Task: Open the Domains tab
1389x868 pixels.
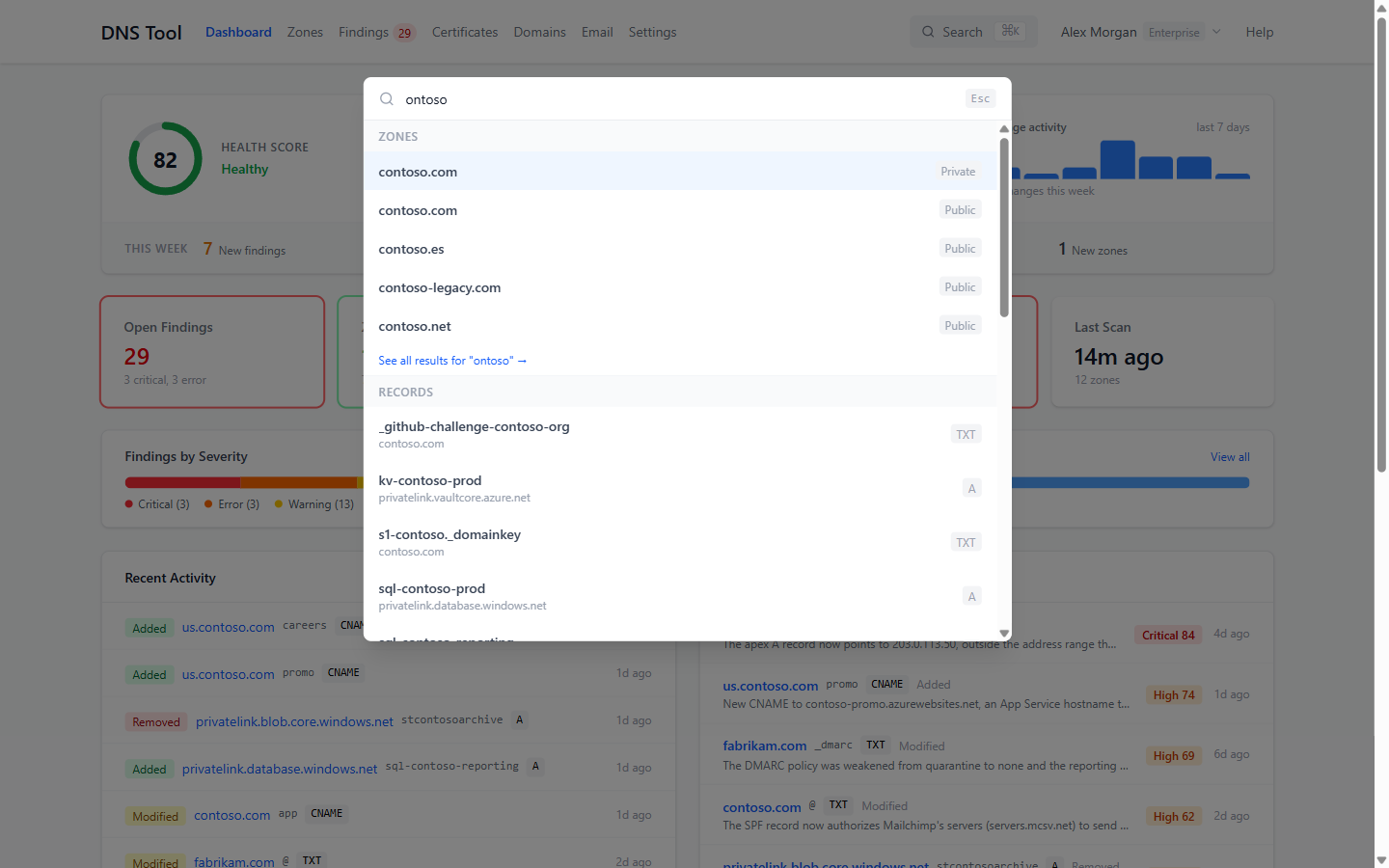Action: point(540,32)
